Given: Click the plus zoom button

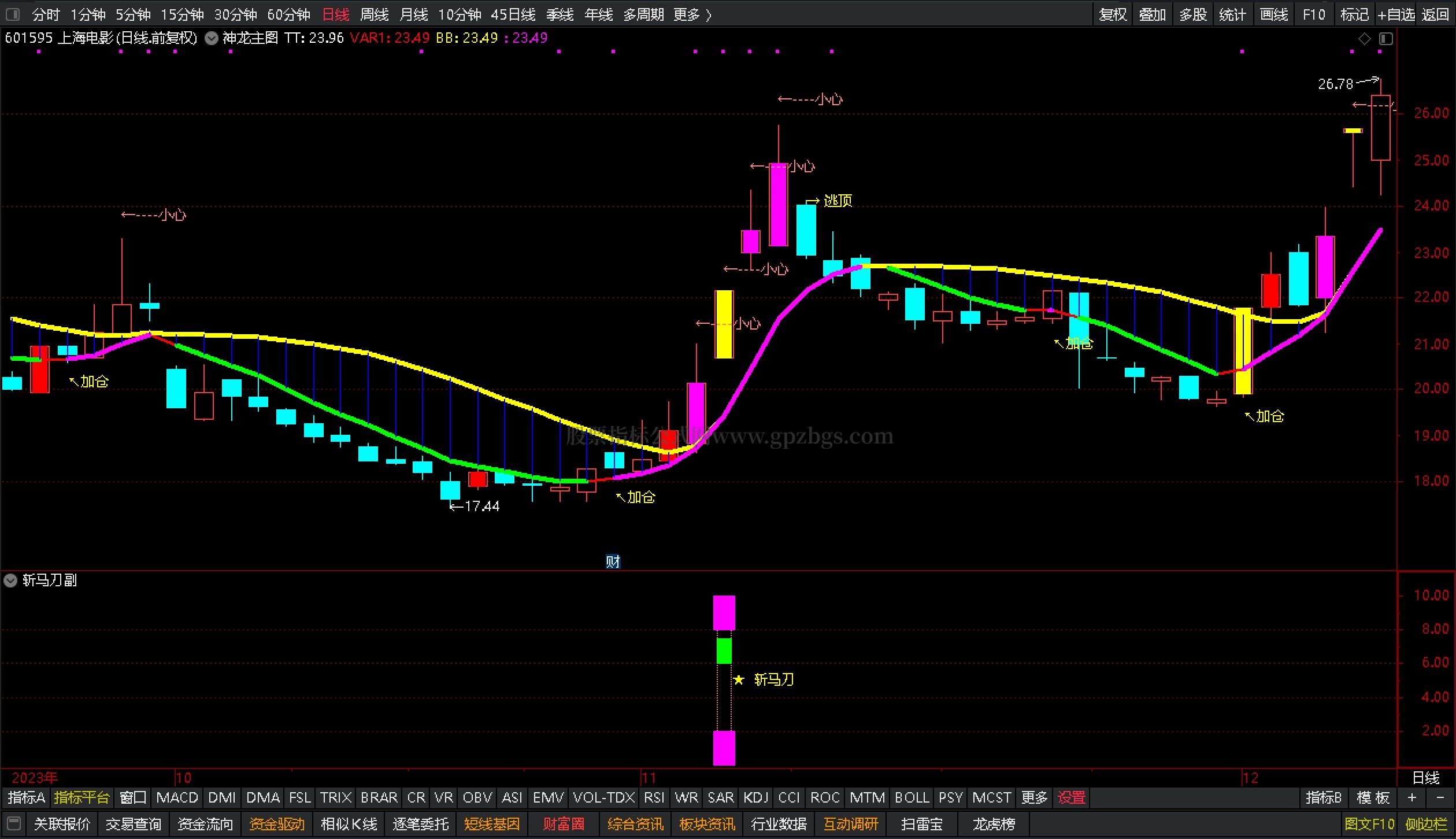Looking at the screenshot, I should pyautogui.click(x=1412, y=797).
